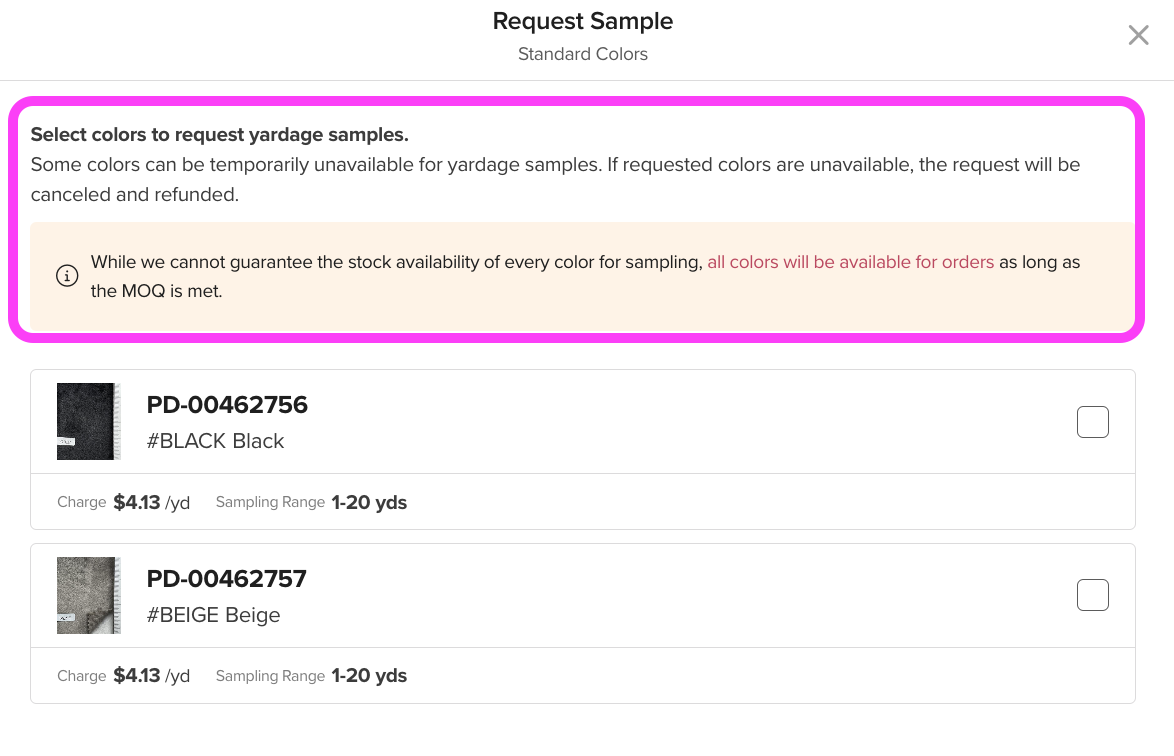The height and width of the screenshot is (756, 1174).
Task: Click the Request Sample title
Action: click(583, 21)
